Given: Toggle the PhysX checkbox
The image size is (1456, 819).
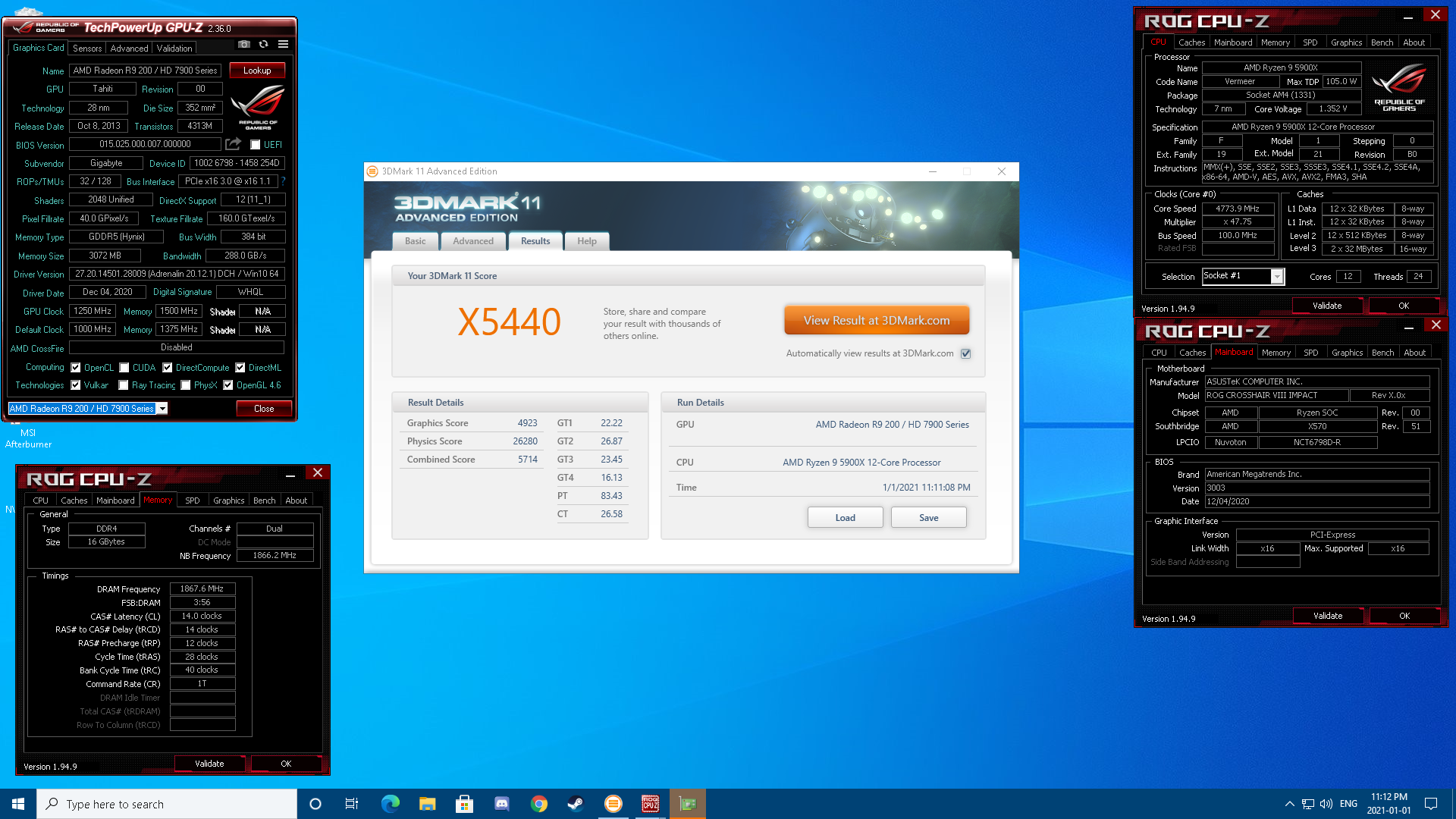Looking at the screenshot, I should tap(186, 385).
